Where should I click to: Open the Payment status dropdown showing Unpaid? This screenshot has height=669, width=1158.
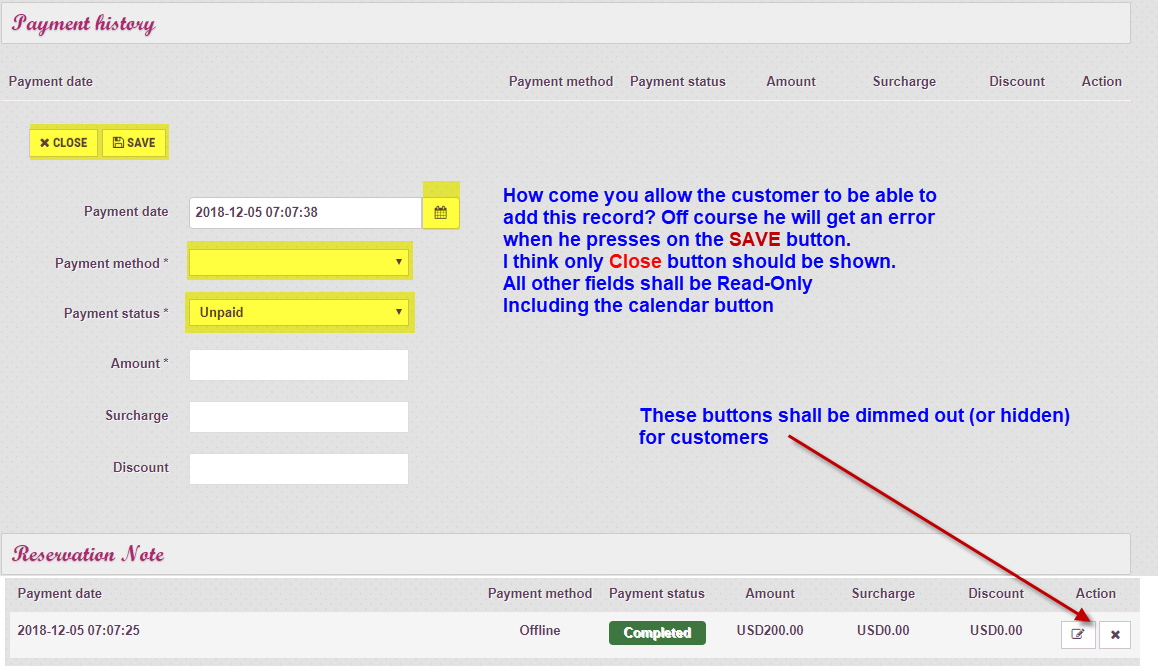pos(299,313)
